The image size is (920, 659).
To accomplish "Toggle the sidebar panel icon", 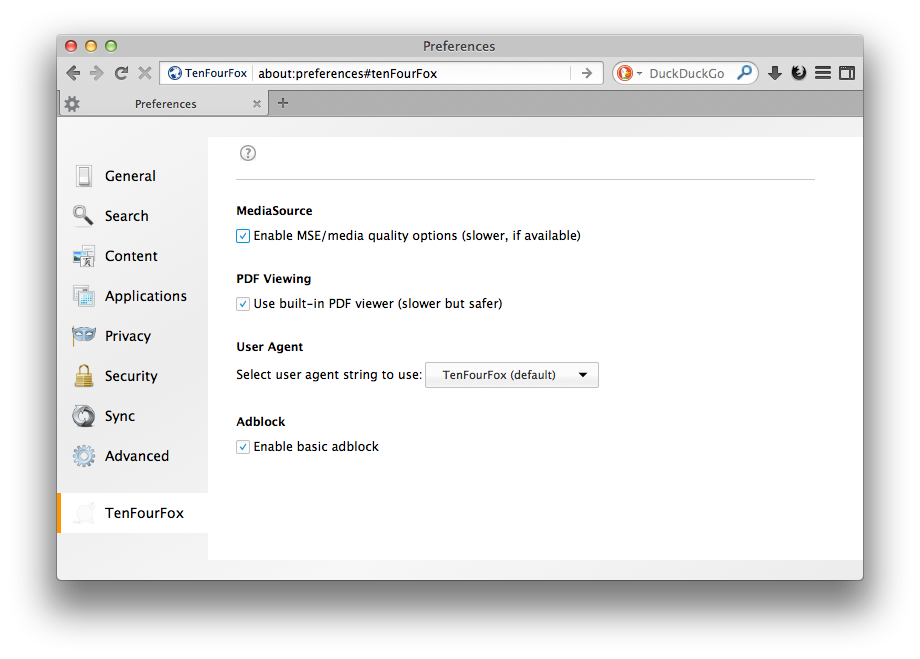I will (847, 73).
